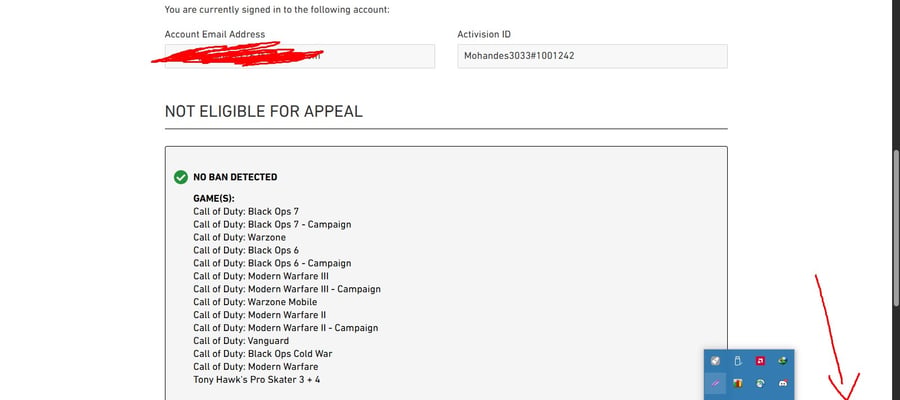This screenshot has width=900, height=400.
Task: Click the AMD Radeon Software tray icon
Action: pyautogui.click(x=760, y=361)
